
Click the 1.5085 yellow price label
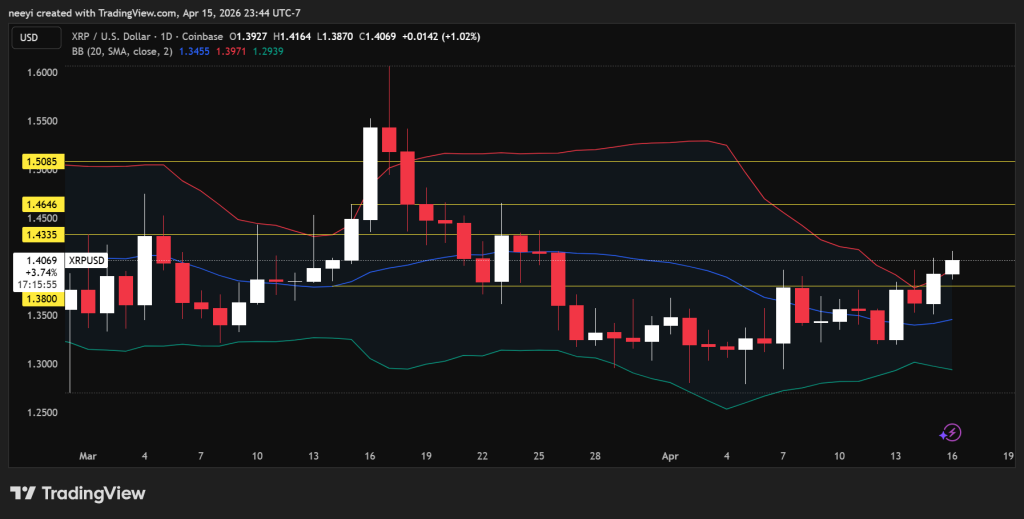39,160
